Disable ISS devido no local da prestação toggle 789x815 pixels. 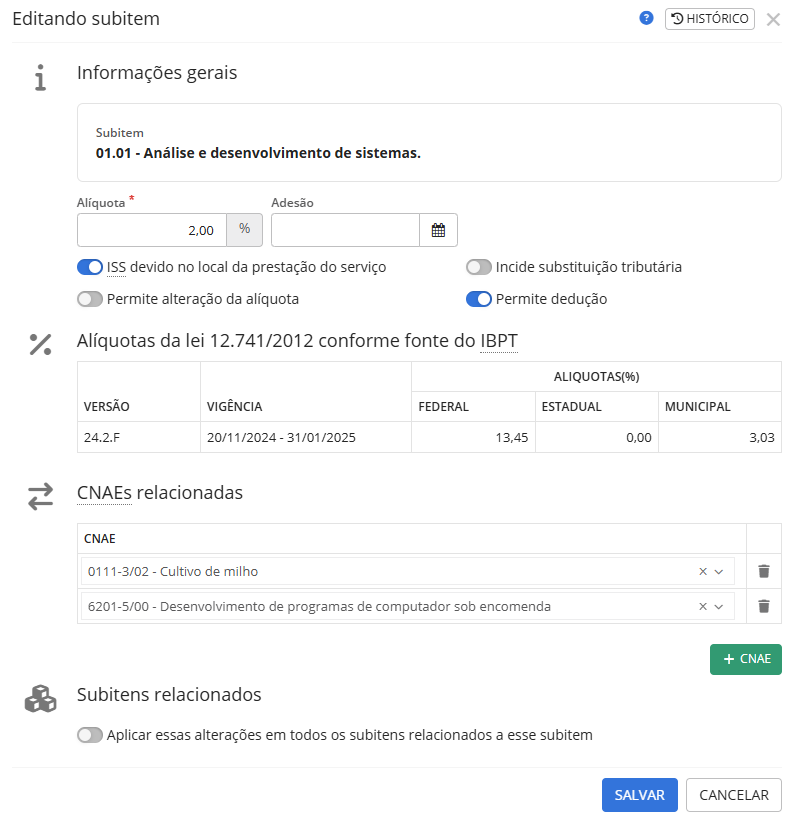point(90,267)
